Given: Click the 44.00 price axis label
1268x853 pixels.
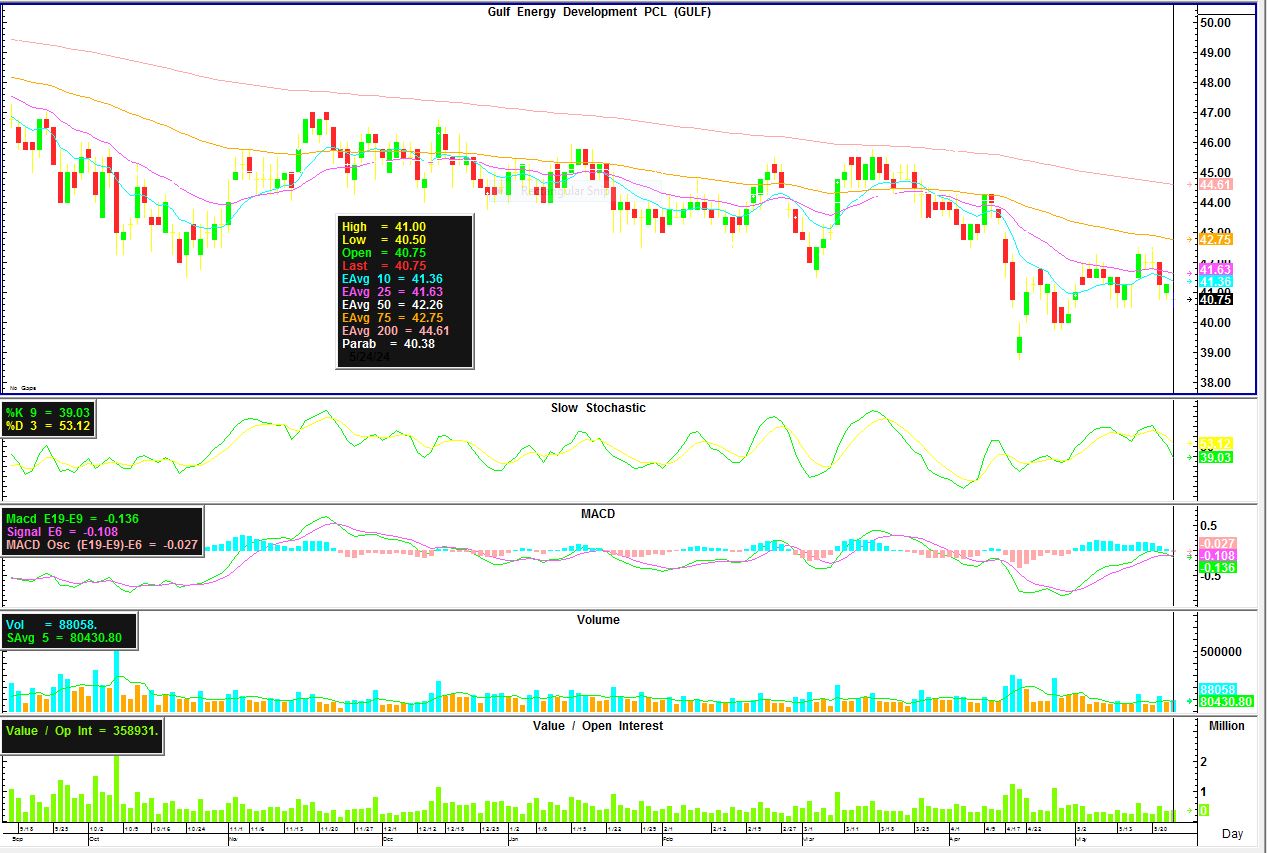Looking at the screenshot, I should coord(1215,203).
